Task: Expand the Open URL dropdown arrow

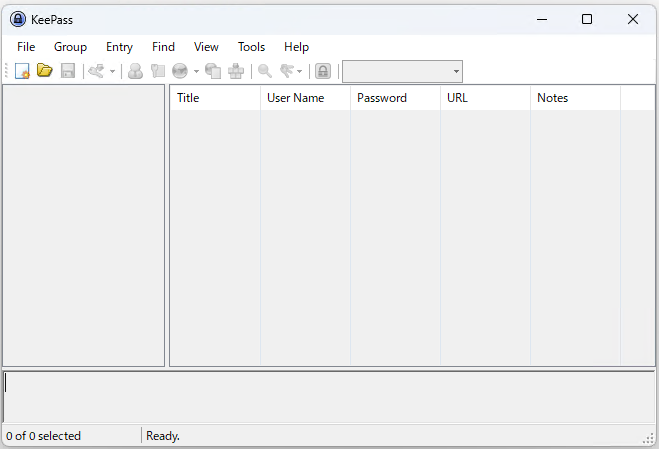Action: tap(196, 71)
